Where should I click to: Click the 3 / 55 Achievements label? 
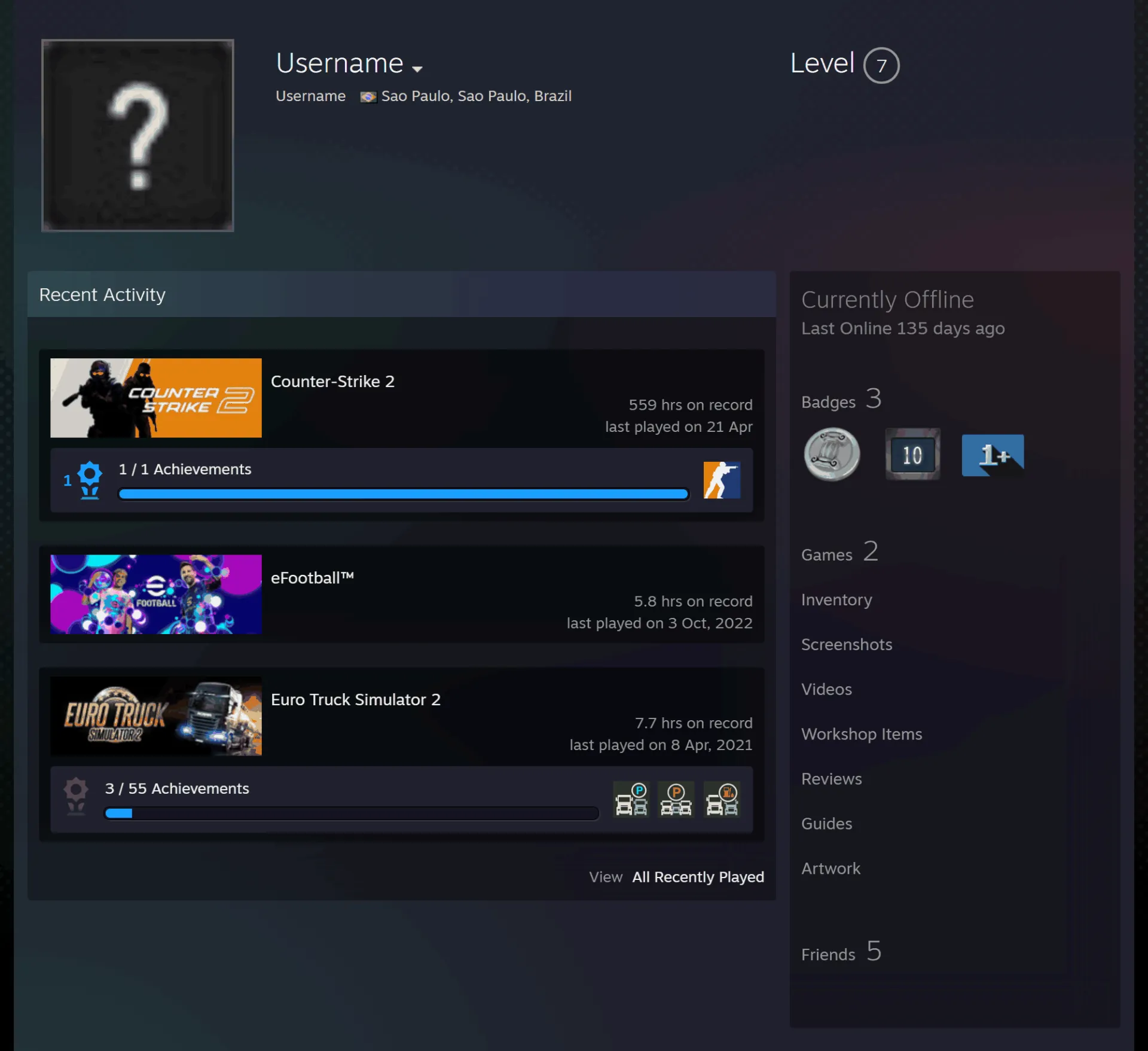pyautogui.click(x=177, y=789)
